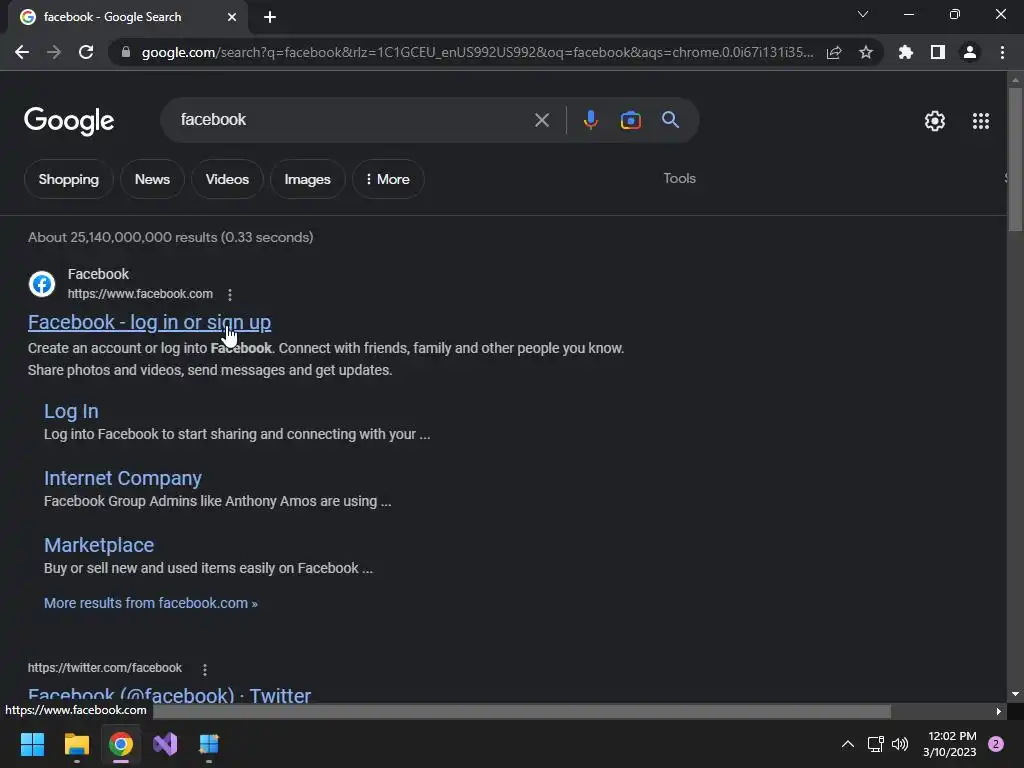The image size is (1024, 768).
Task: Click the https://twitter.com/facebook URL text
Action: pyautogui.click(x=104, y=668)
